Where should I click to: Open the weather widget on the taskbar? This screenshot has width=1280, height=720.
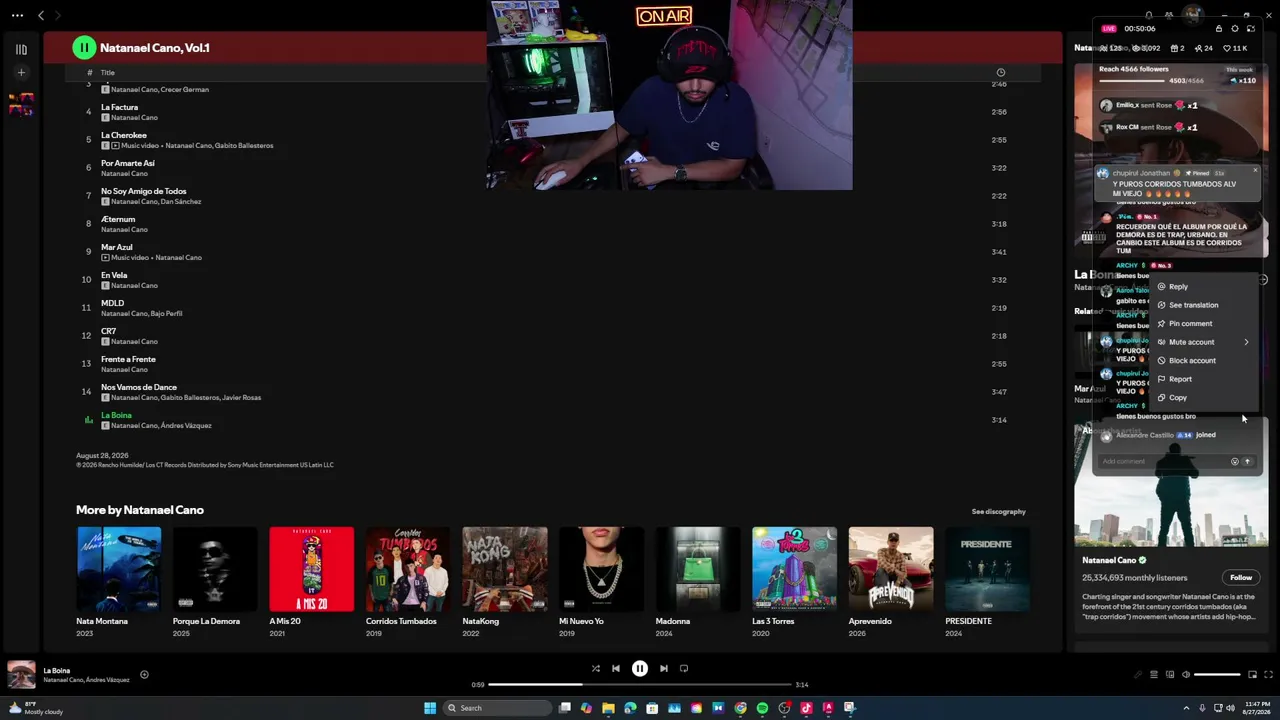click(x=35, y=708)
